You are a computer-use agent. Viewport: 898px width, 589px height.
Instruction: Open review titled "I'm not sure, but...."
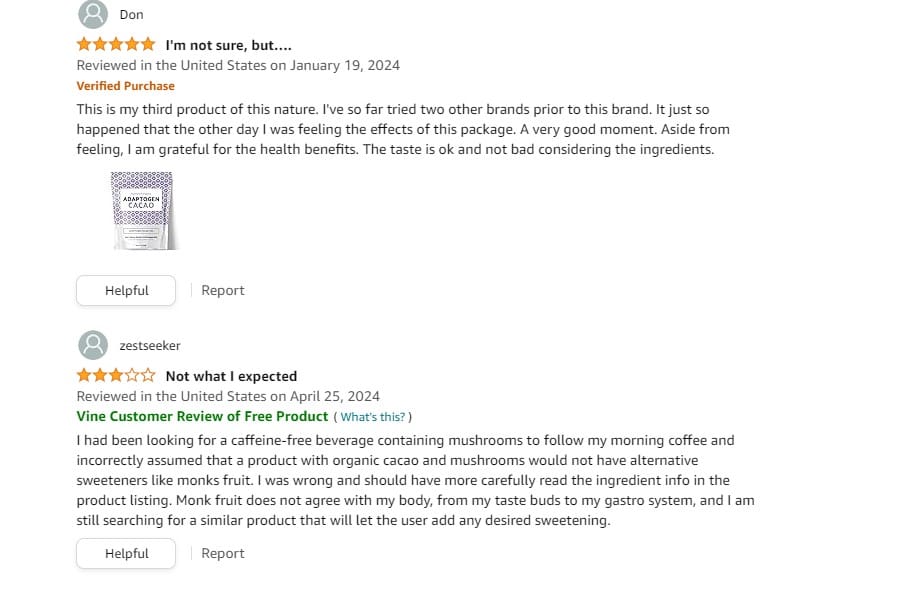(x=229, y=45)
